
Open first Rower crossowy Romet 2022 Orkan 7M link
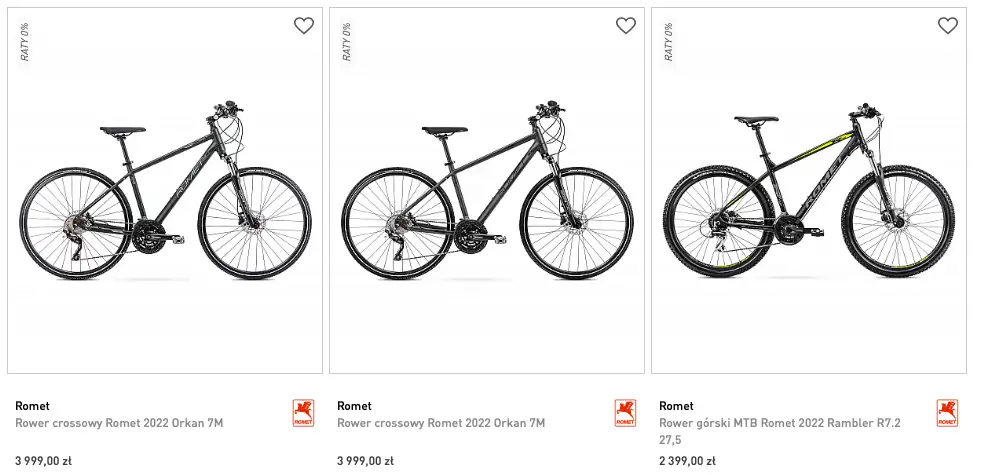pos(119,423)
